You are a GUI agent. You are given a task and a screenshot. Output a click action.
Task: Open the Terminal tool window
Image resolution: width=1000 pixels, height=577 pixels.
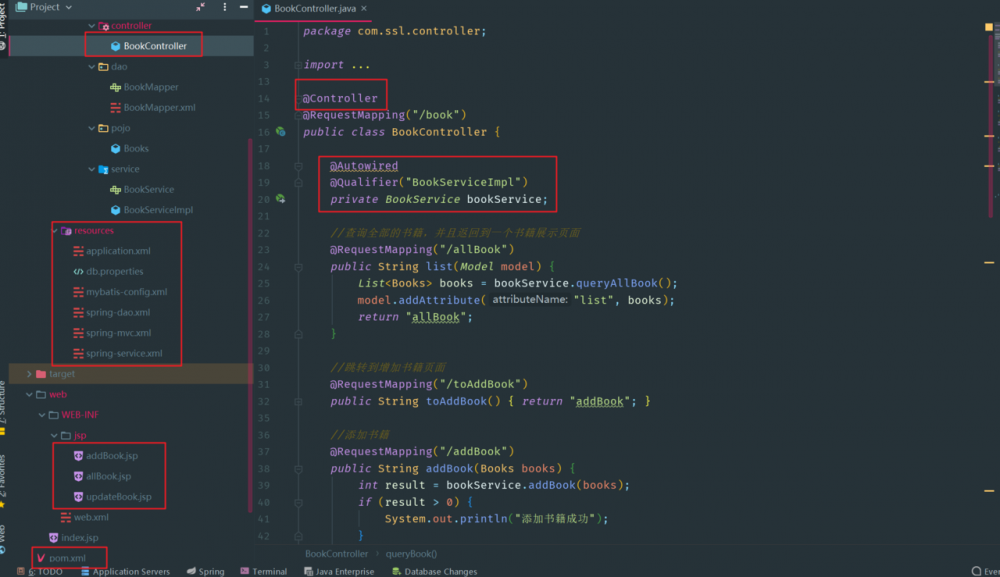point(263,572)
